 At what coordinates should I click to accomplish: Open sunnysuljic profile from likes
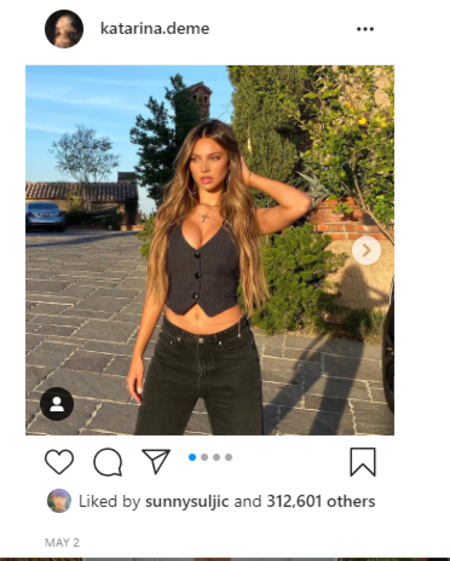click(187, 501)
